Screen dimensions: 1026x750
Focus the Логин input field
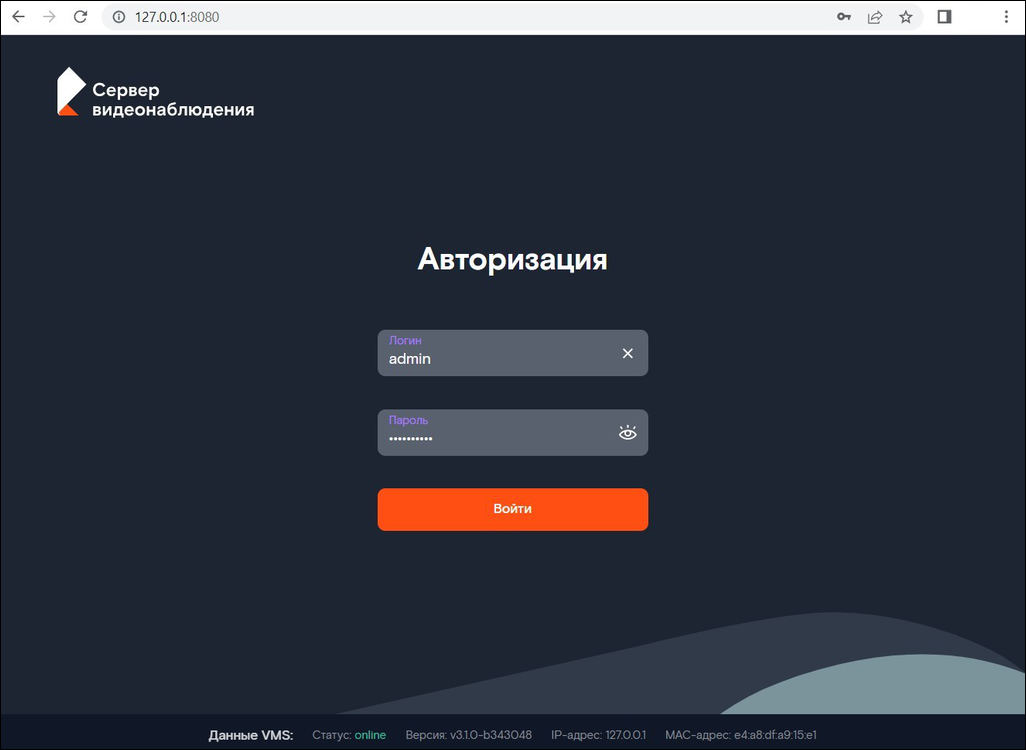512,353
